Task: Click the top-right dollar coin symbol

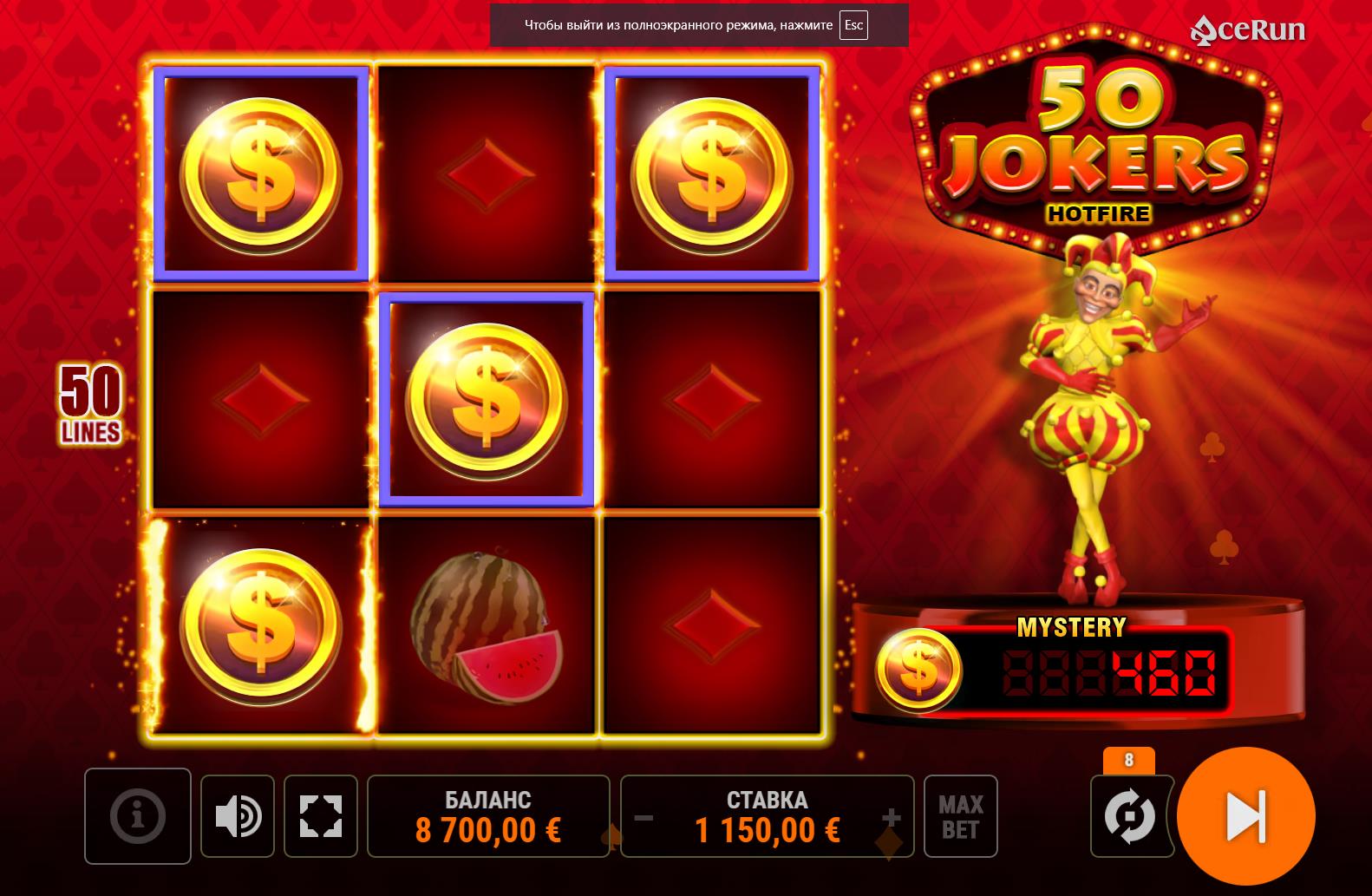Action: (x=712, y=175)
